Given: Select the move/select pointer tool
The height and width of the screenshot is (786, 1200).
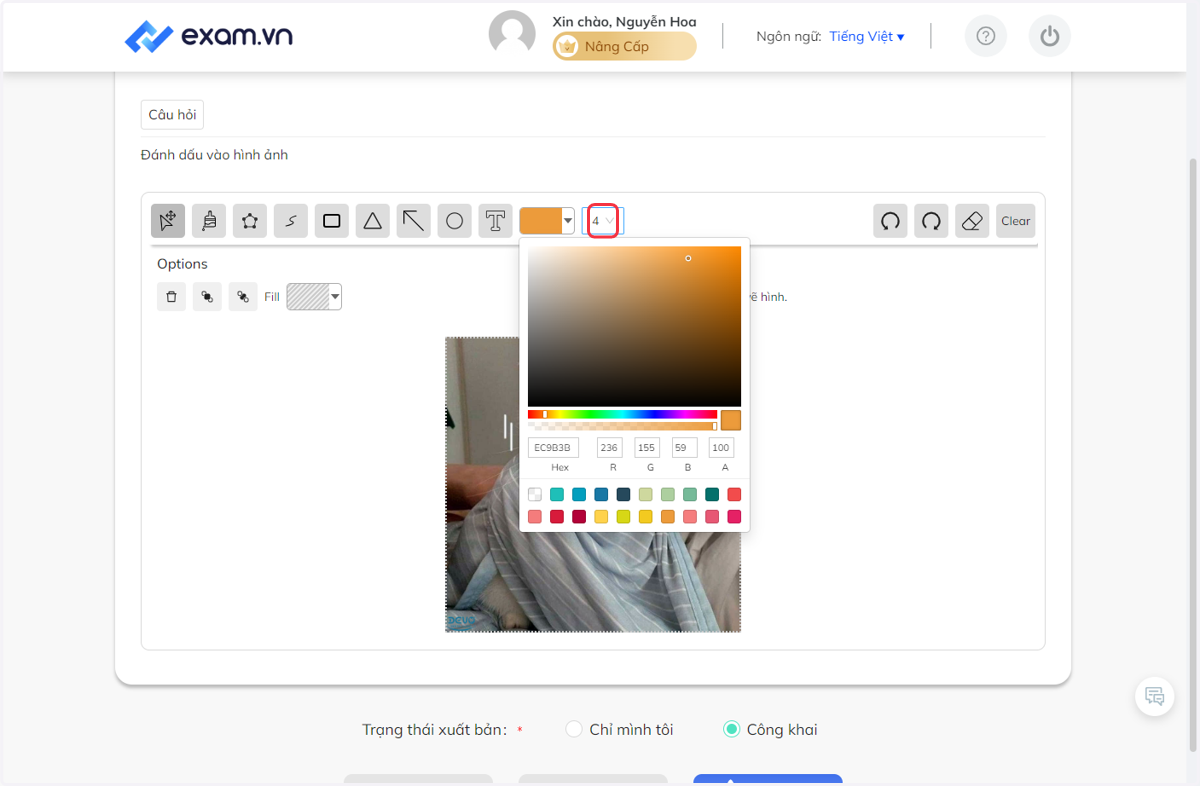Looking at the screenshot, I should [x=168, y=221].
